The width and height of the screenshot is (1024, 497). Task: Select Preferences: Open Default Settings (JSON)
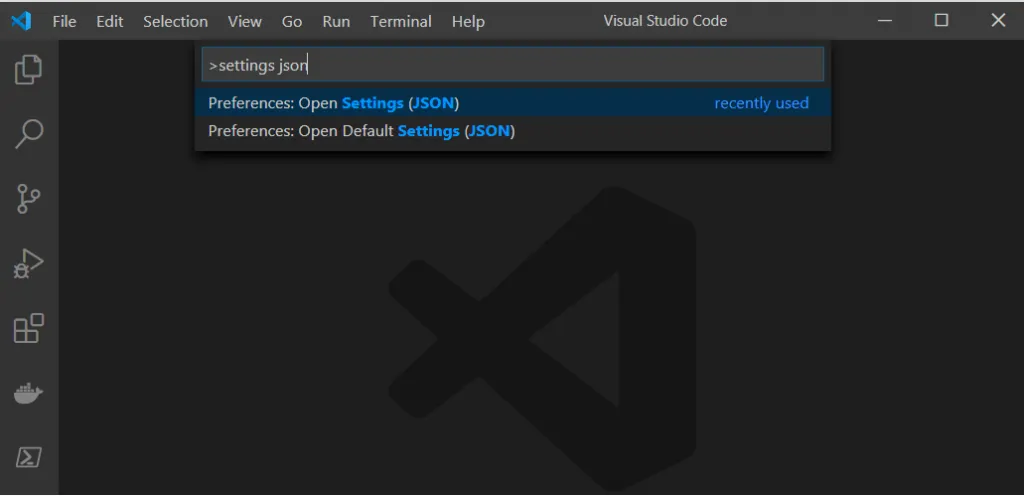coord(362,131)
